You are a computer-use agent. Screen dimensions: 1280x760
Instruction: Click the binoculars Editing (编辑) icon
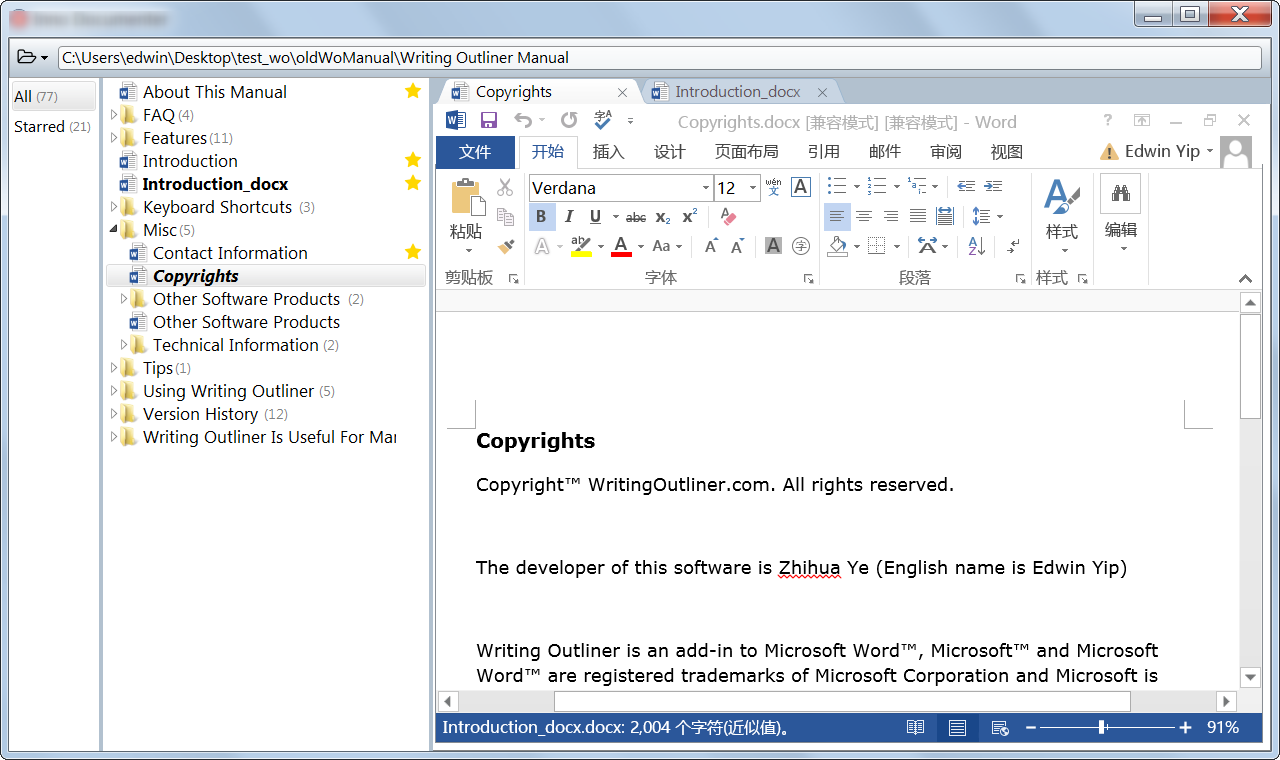pos(1120,194)
